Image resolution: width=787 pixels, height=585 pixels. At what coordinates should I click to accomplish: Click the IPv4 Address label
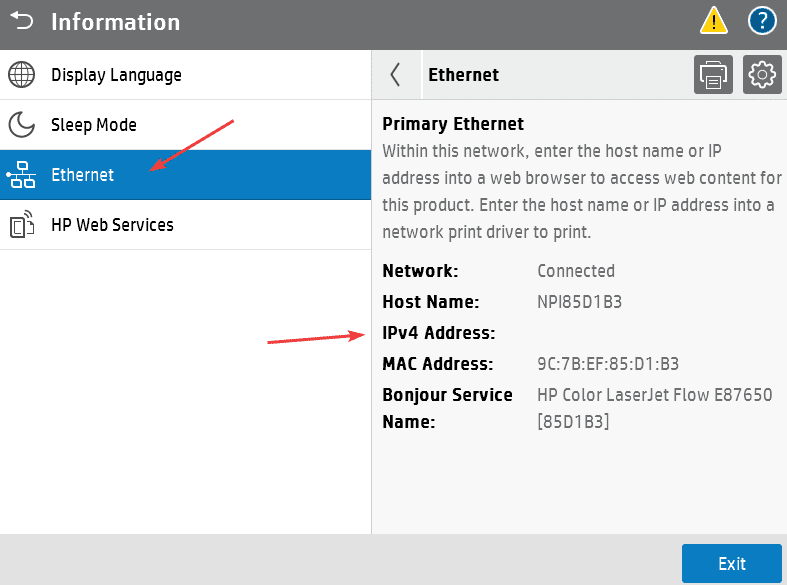click(439, 332)
